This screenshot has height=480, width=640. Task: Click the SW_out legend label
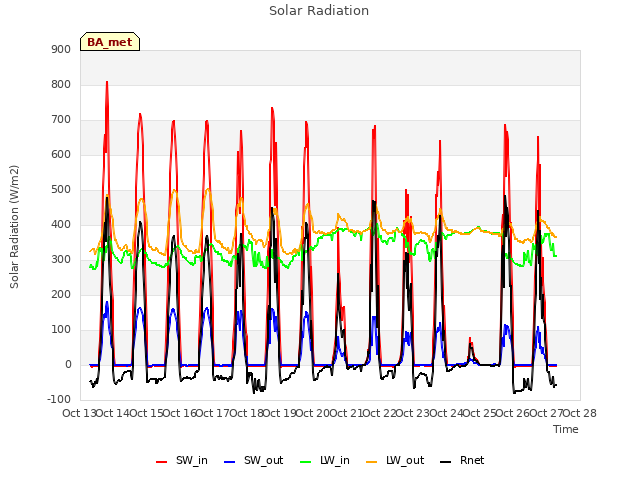click(263, 460)
